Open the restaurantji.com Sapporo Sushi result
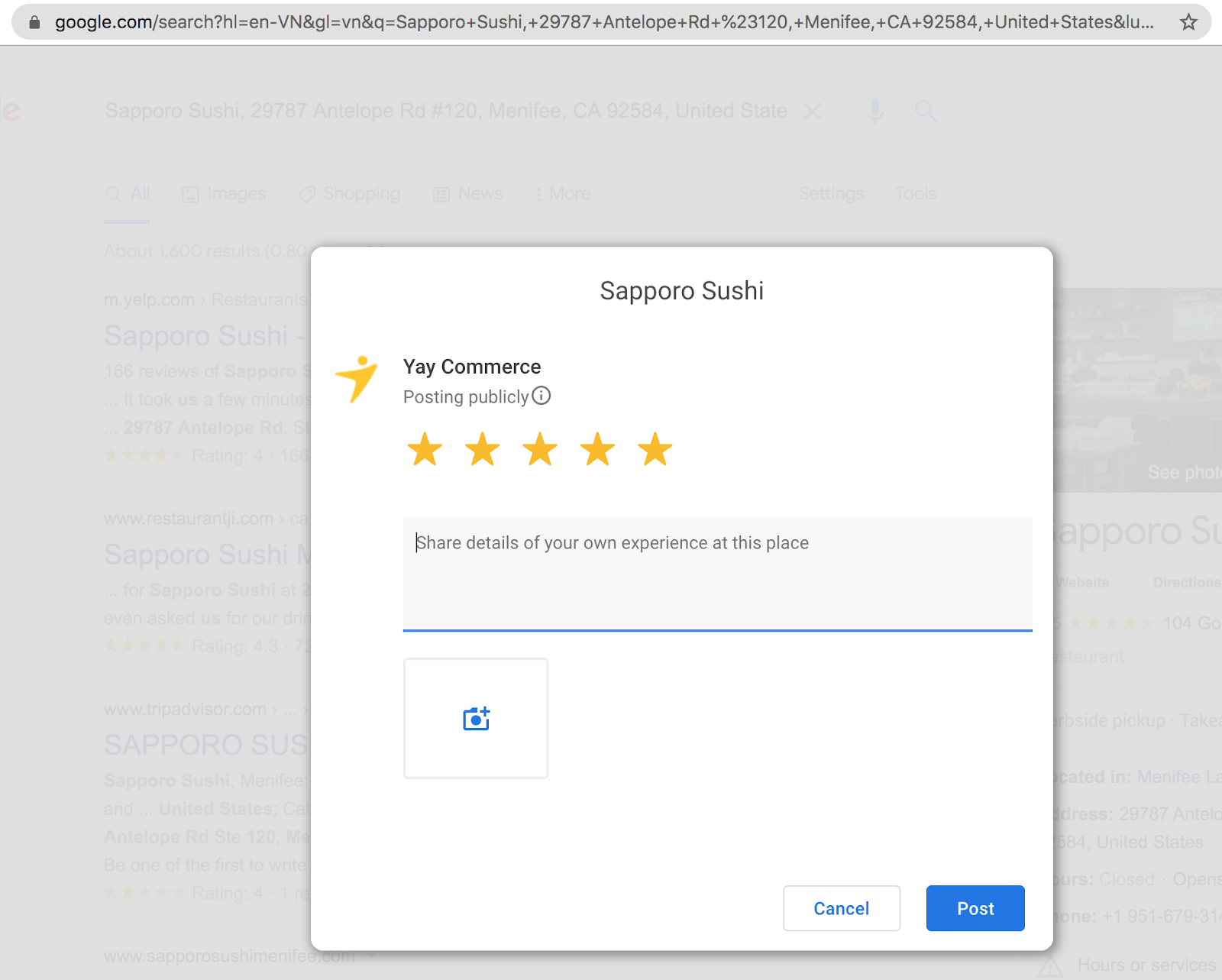The height and width of the screenshot is (980, 1222). [208, 555]
